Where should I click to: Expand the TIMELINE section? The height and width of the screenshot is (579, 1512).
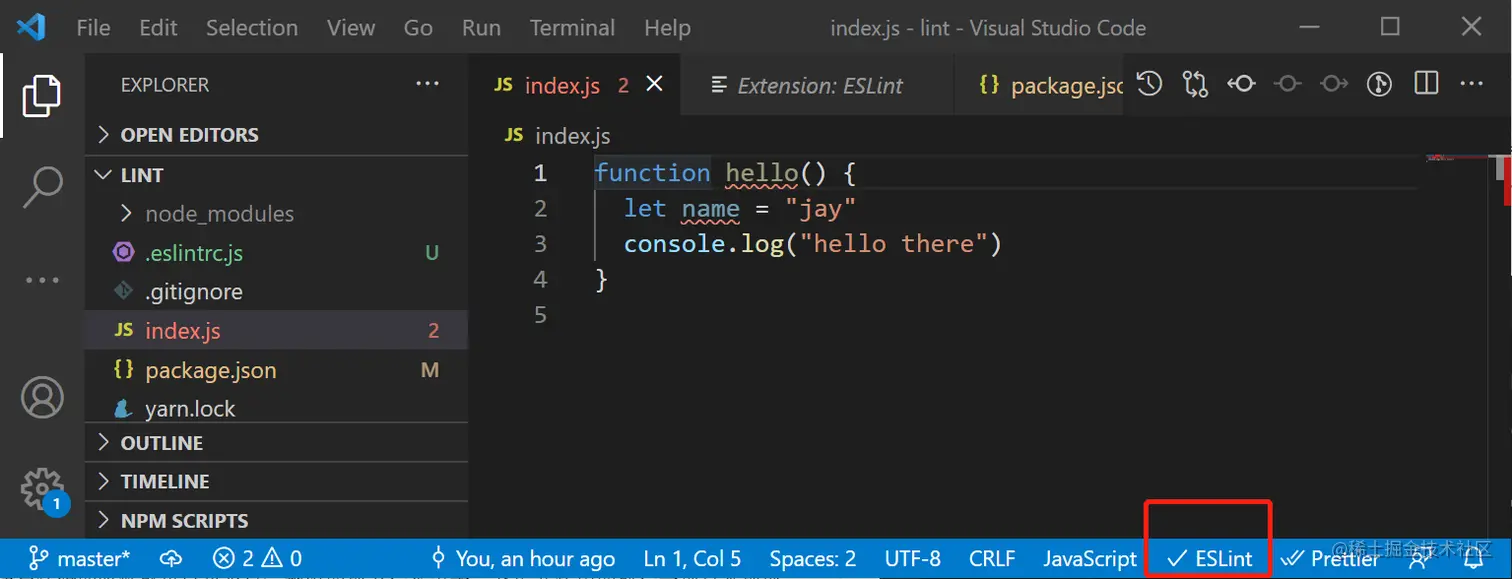(277, 482)
